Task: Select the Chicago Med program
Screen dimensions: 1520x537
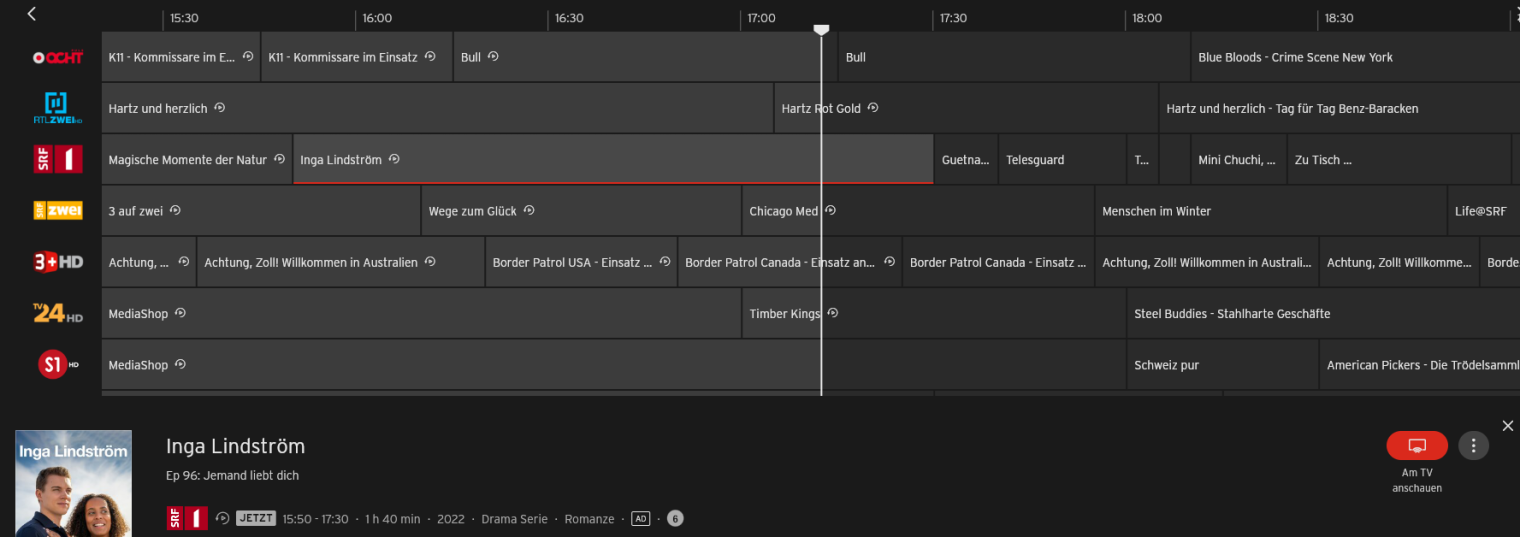Action: [783, 211]
